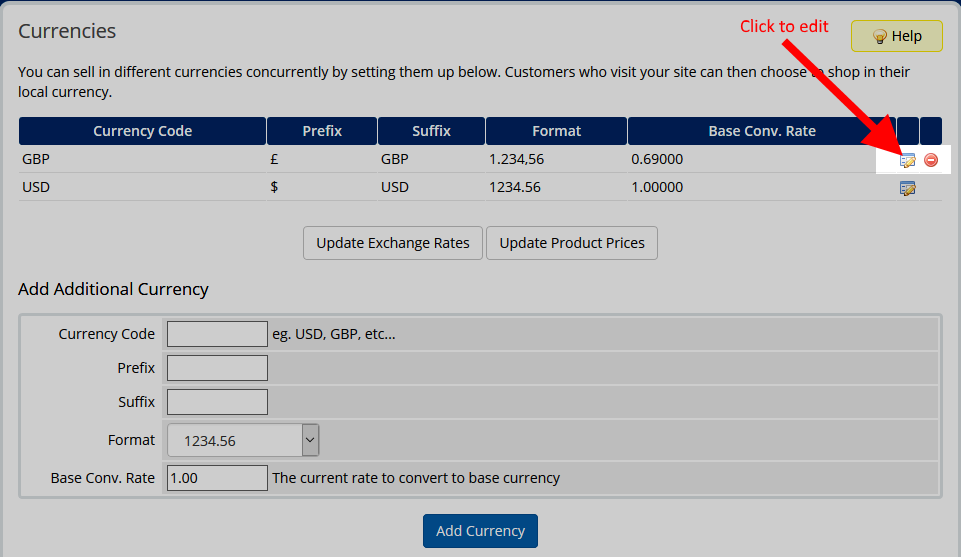Click the lightbulb Help button
Image resolution: width=961 pixels, height=557 pixels.
tap(896, 36)
